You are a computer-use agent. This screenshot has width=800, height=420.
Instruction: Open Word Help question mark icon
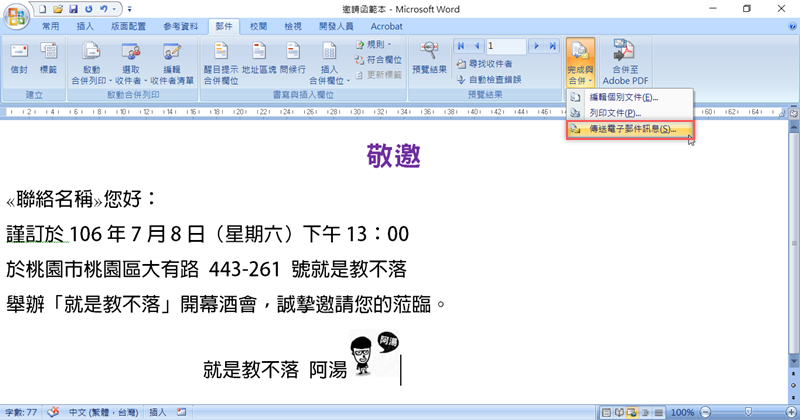792,27
